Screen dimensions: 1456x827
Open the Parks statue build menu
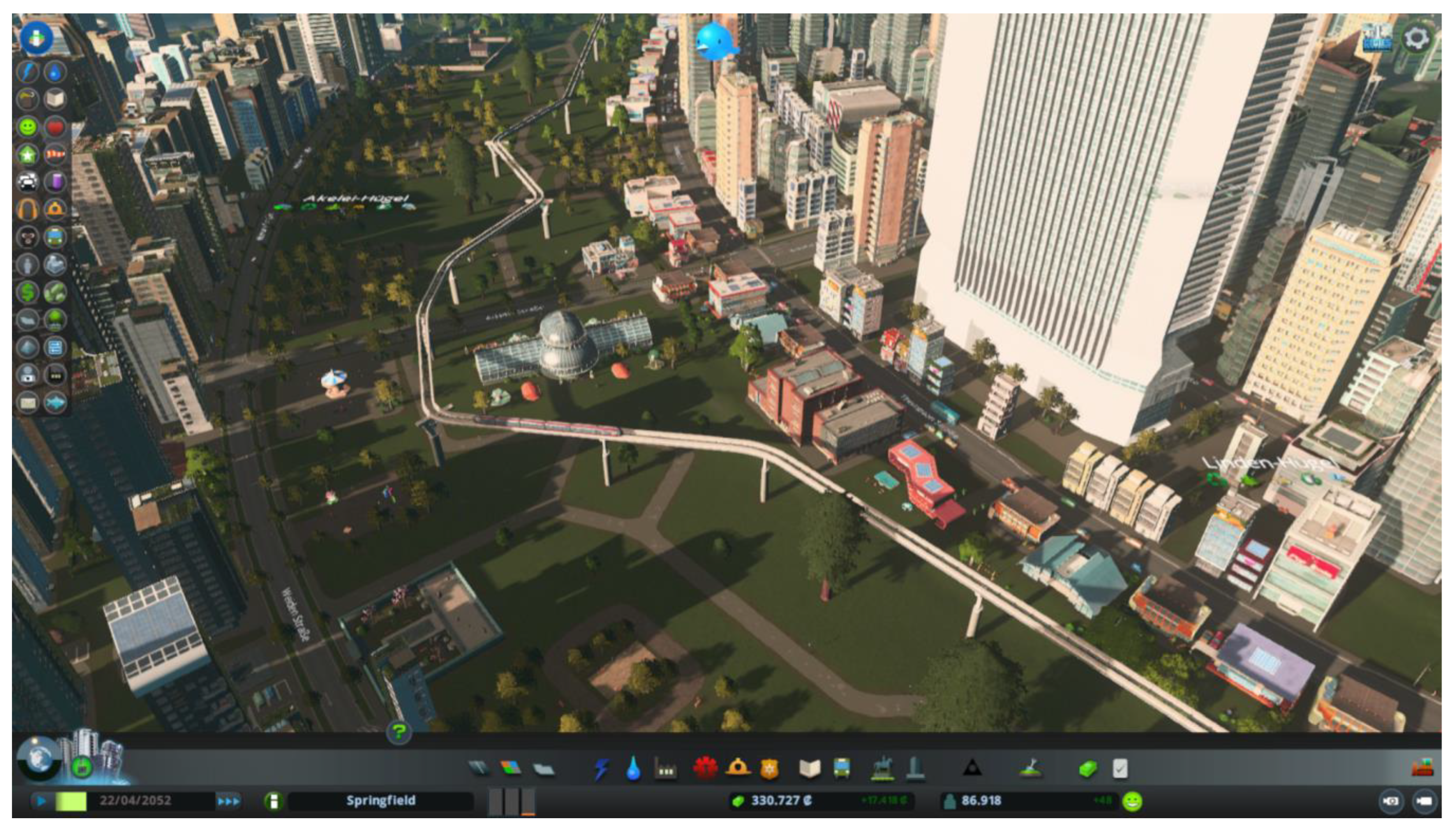point(882,768)
